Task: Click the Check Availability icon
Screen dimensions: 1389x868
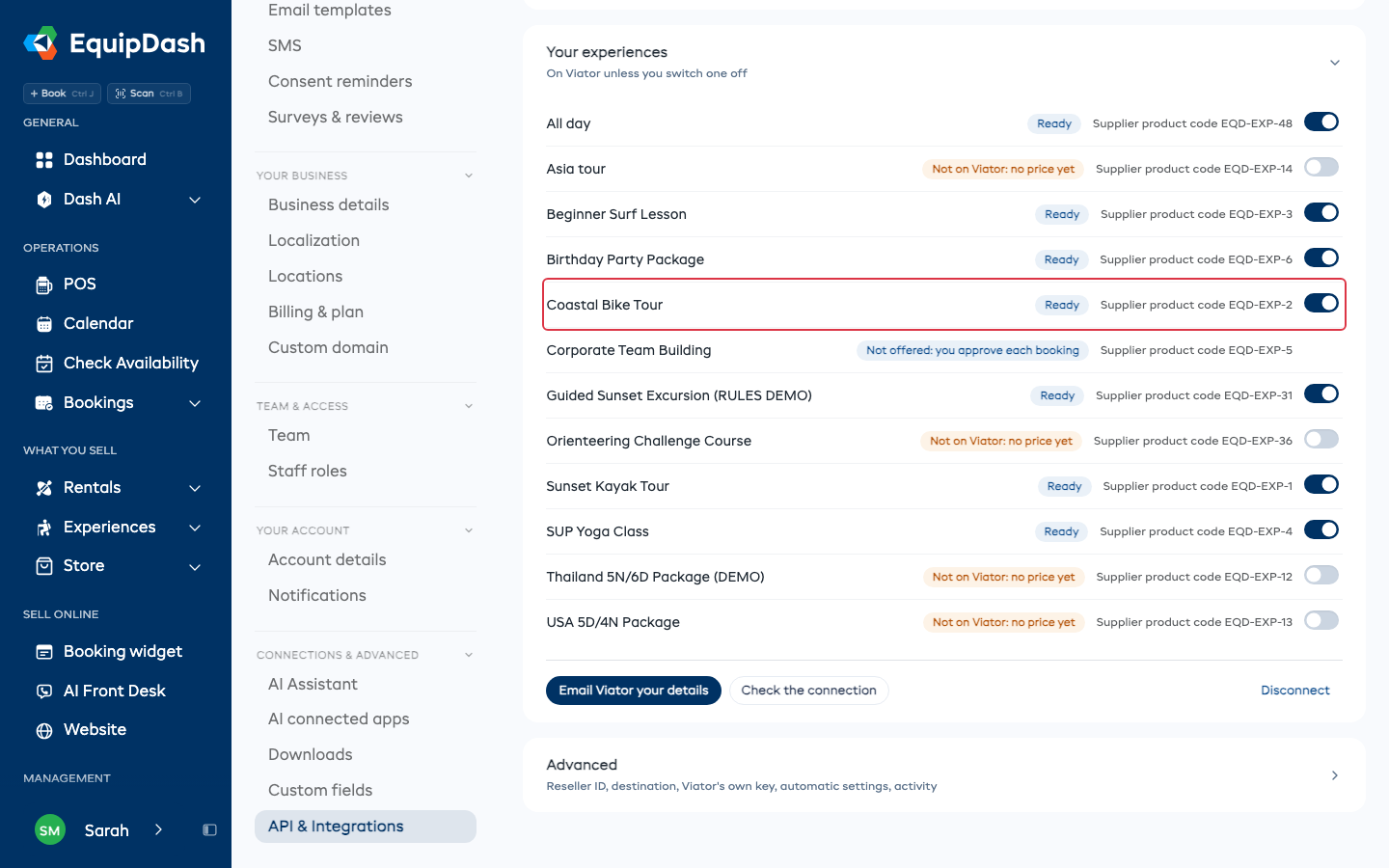Action: pos(43,364)
